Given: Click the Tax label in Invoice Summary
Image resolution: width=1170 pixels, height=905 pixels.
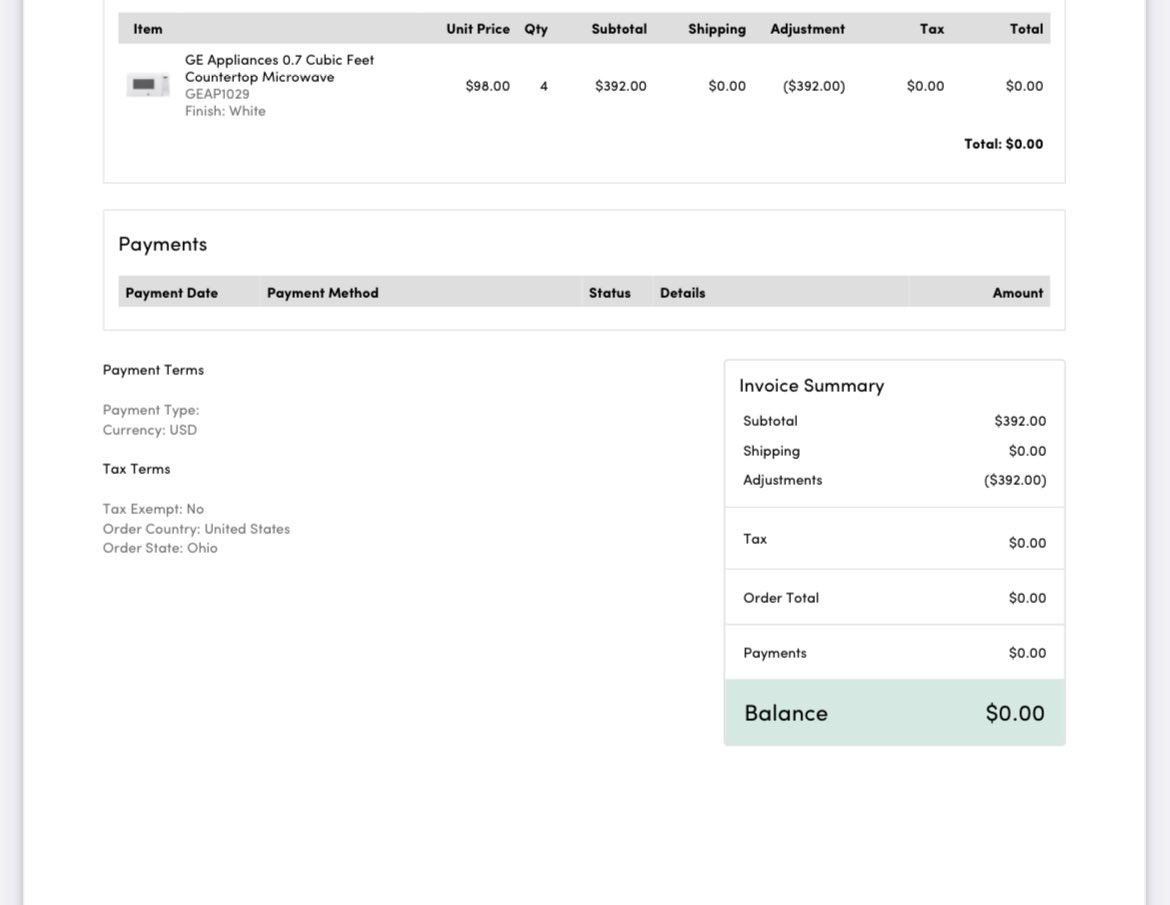Looking at the screenshot, I should pyautogui.click(x=754, y=539).
